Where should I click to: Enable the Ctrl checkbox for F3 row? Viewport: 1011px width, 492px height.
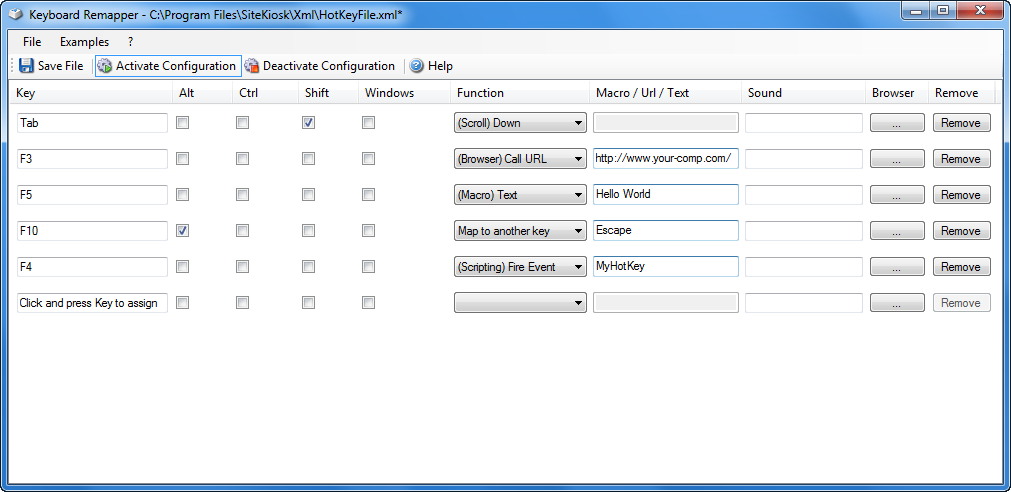click(243, 159)
